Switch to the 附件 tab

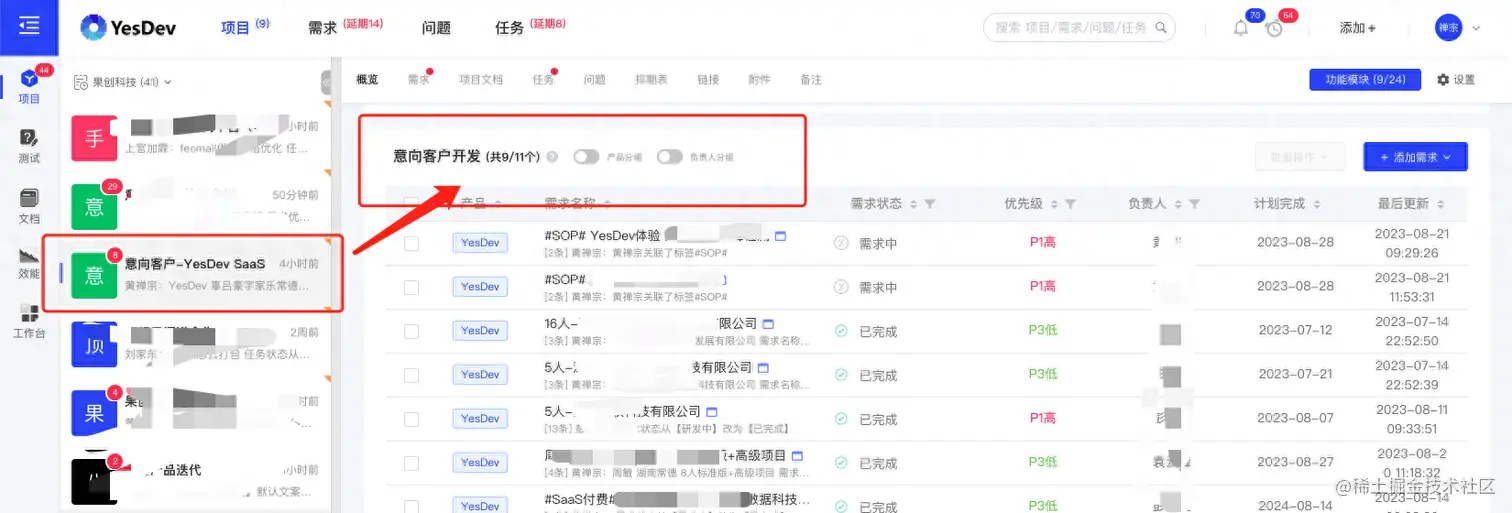(760, 80)
